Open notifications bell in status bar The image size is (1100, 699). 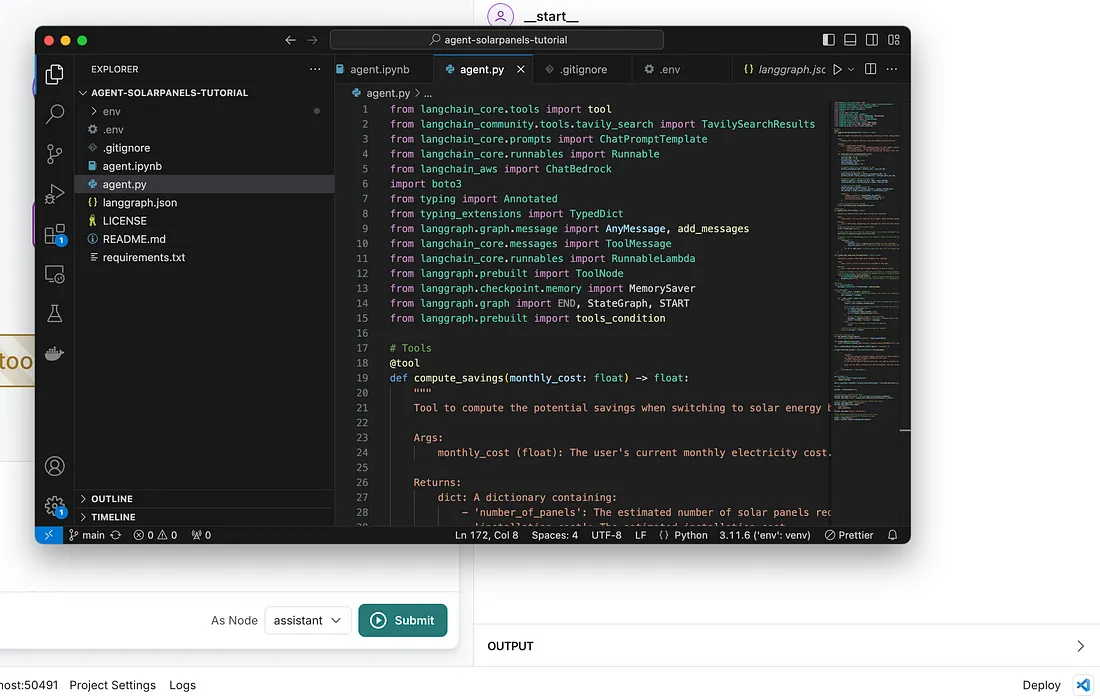tap(892, 535)
